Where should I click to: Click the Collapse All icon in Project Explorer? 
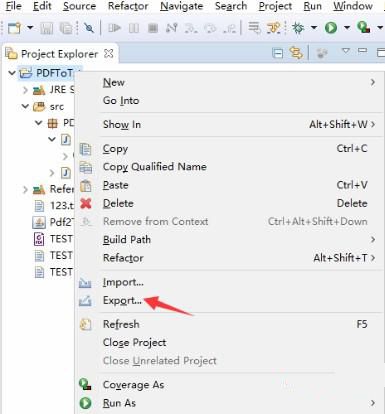coord(278,53)
